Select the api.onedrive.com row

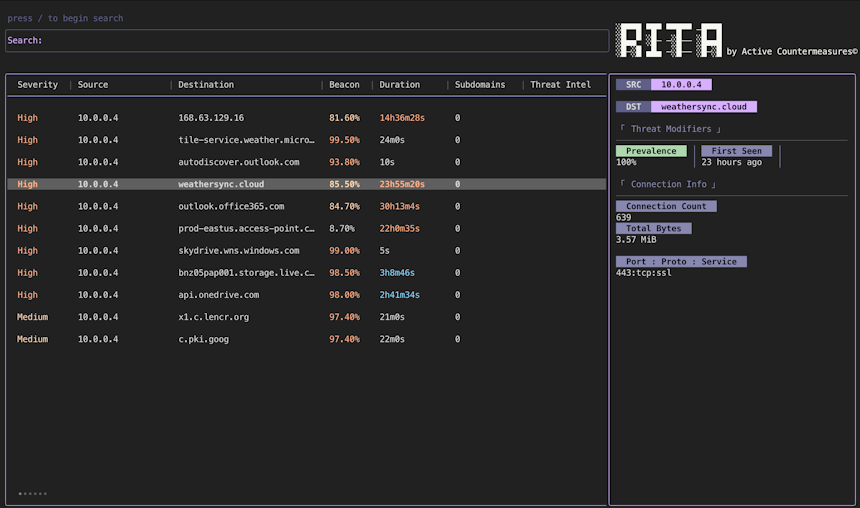click(x=307, y=295)
